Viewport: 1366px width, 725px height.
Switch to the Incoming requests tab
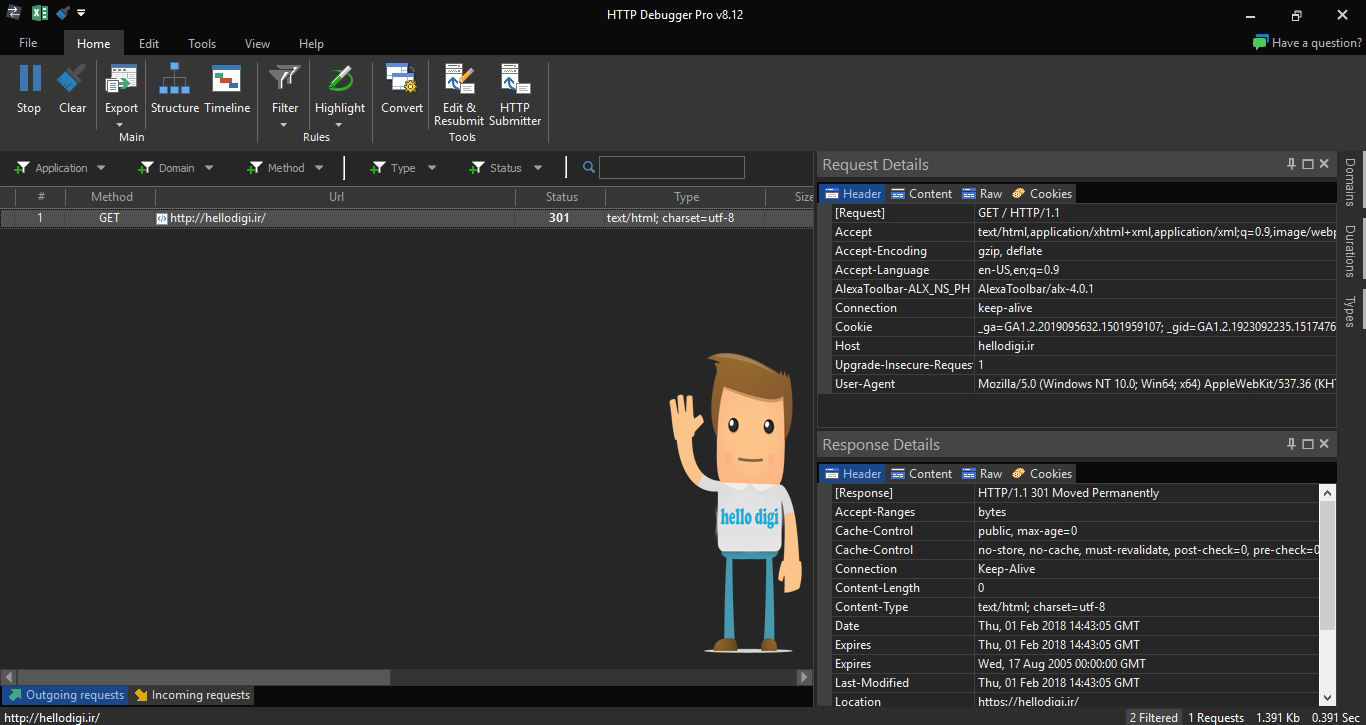pyautogui.click(x=192, y=695)
